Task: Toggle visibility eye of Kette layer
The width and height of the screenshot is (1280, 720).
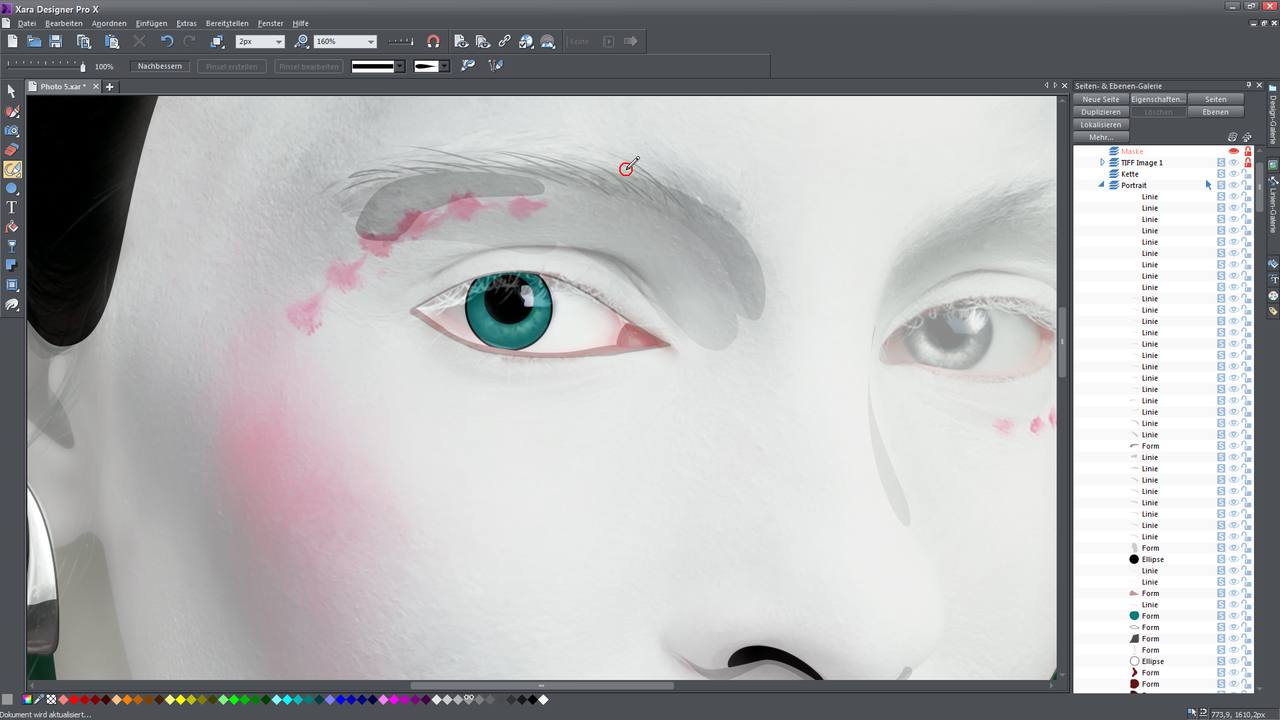Action: tap(1234, 174)
